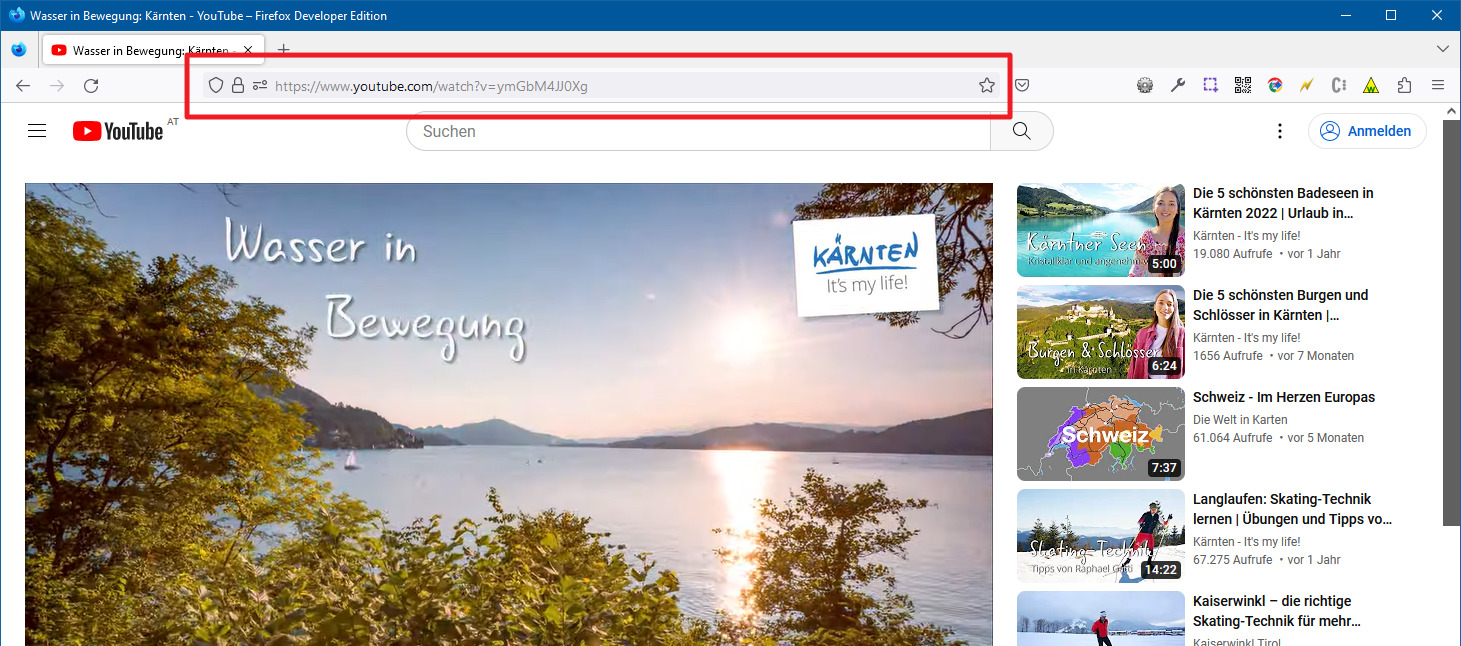This screenshot has width=1461, height=646.
Task: Click the bookmark star in address bar
Action: pos(987,86)
